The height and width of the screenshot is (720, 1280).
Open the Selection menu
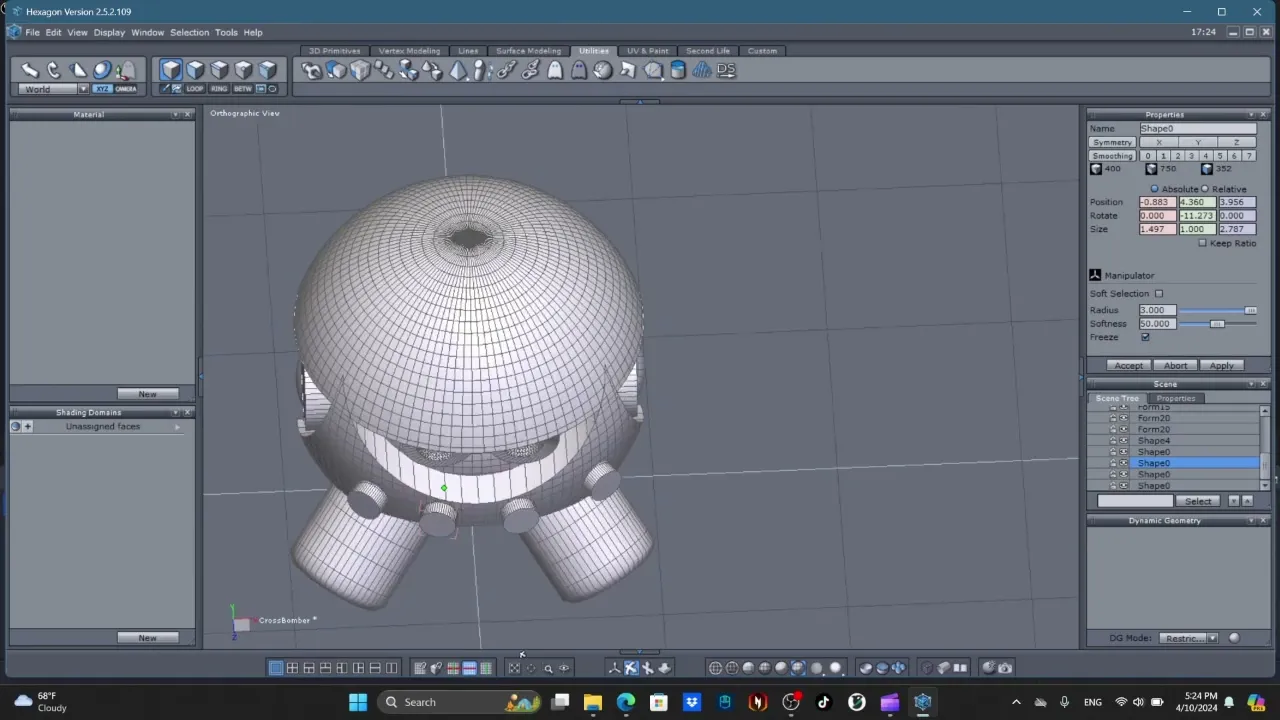tap(189, 32)
